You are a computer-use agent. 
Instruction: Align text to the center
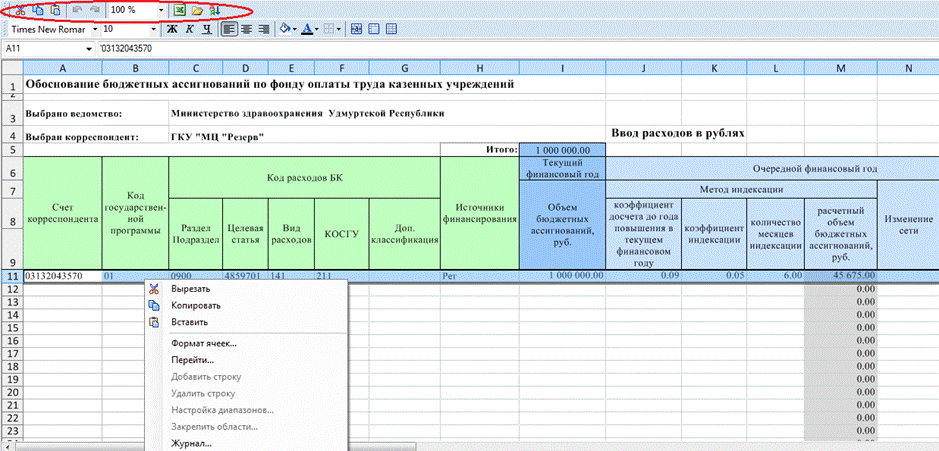[x=246, y=29]
